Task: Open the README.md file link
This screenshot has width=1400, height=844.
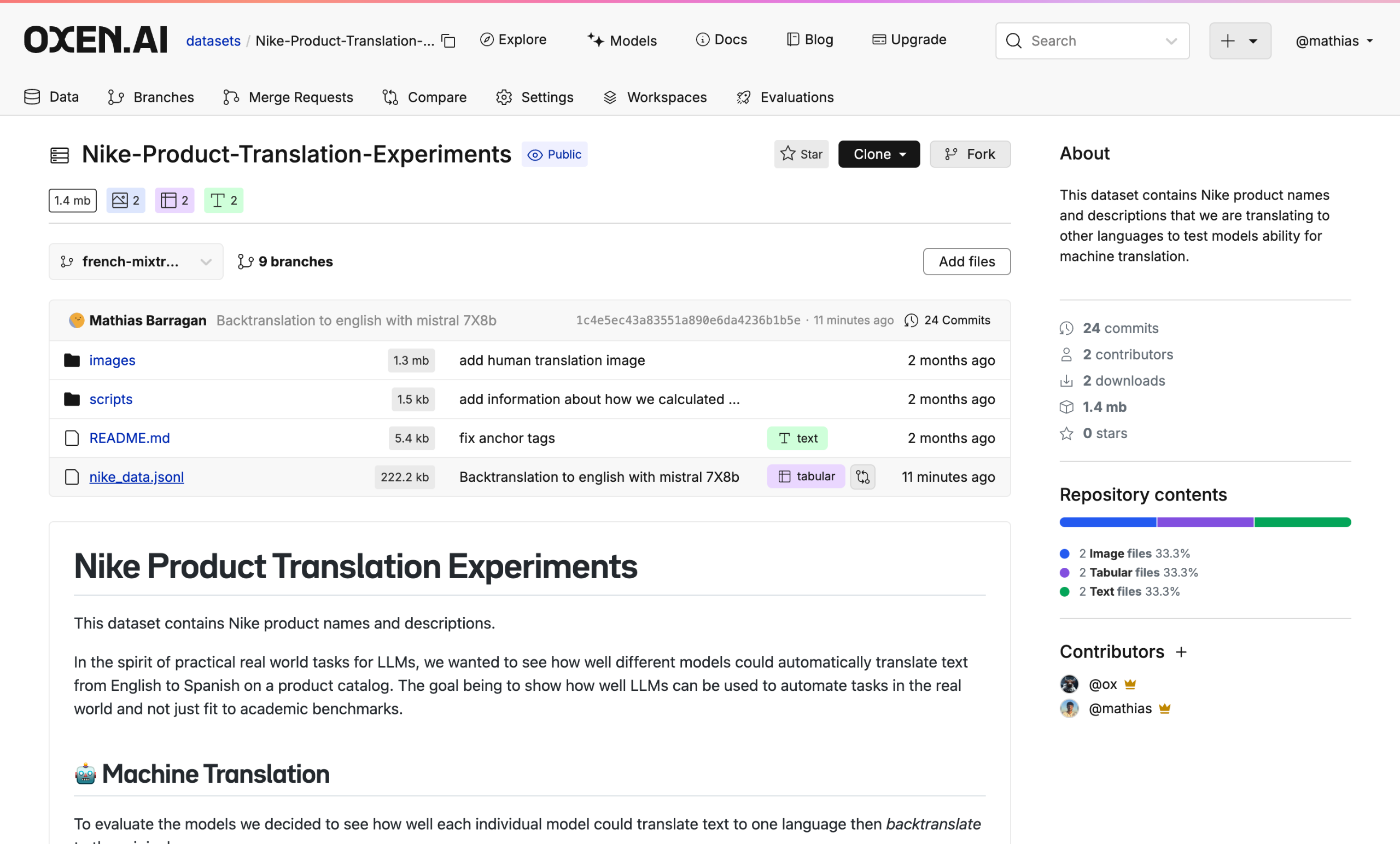Action: click(130, 438)
